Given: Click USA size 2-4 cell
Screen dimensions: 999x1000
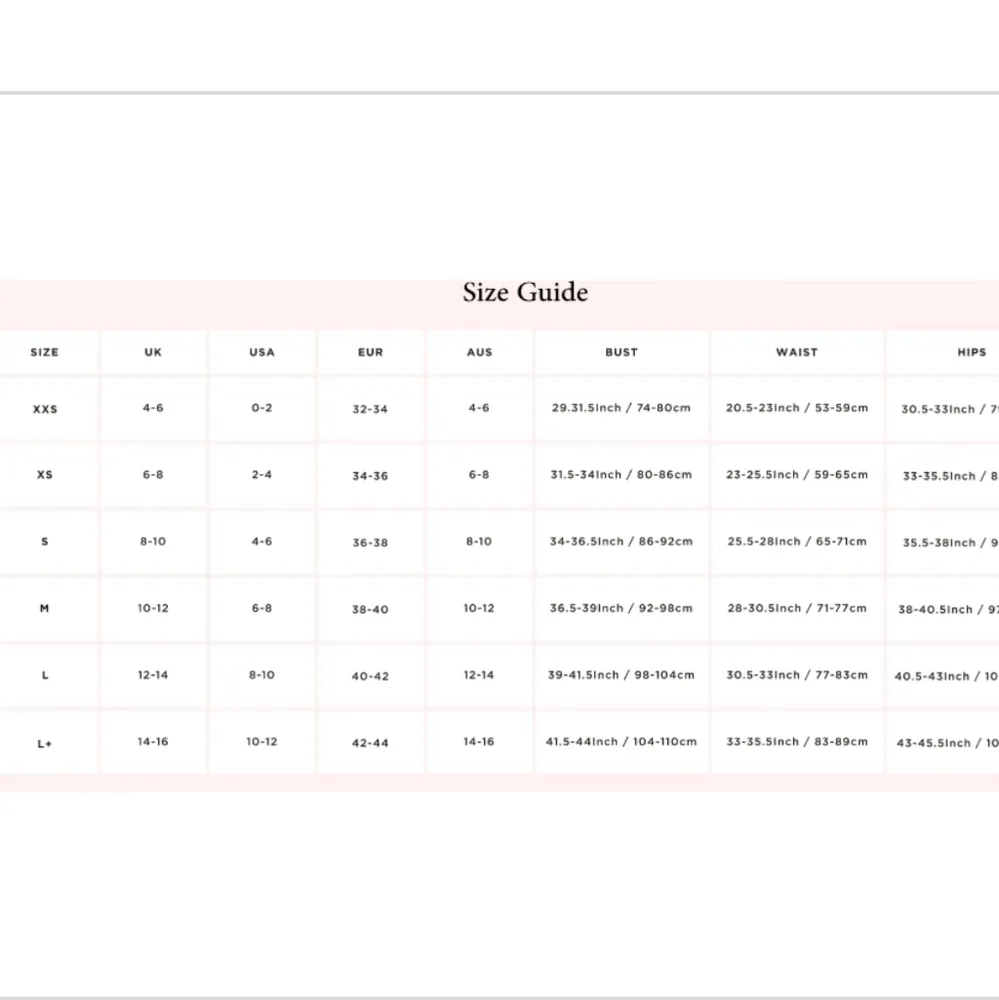Looking at the screenshot, I should point(262,475).
